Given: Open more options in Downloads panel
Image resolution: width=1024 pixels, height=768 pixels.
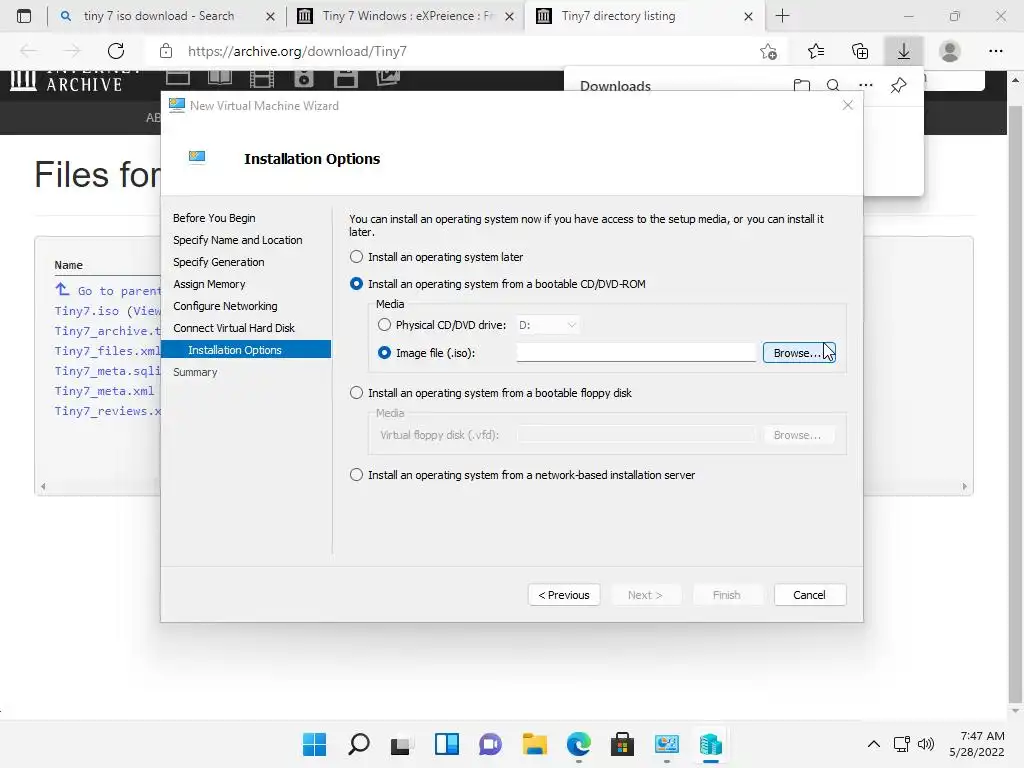Looking at the screenshot, I should pyautogui.click(x=866, y=85).
